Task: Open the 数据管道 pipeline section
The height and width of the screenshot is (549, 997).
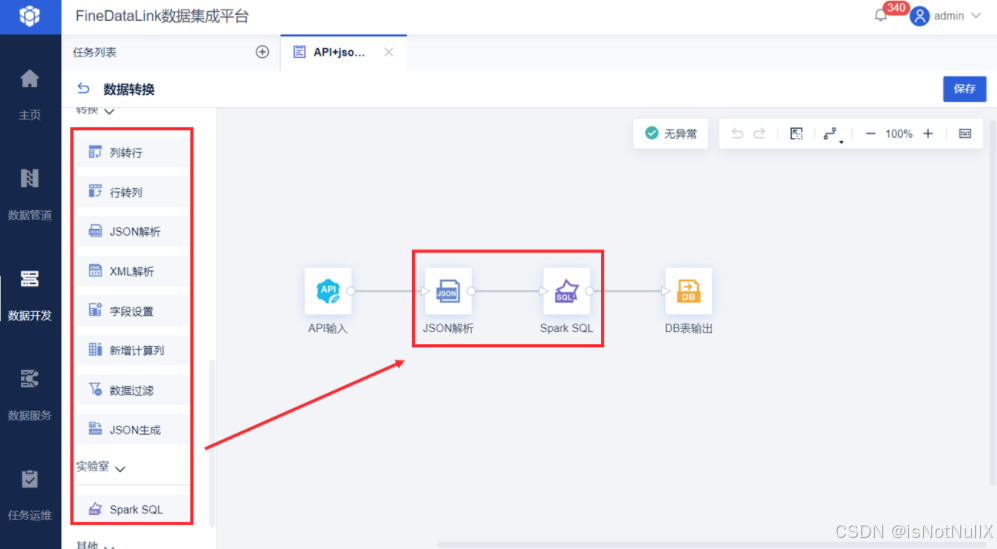Action: pyautogui.click(x=29, y=195)
